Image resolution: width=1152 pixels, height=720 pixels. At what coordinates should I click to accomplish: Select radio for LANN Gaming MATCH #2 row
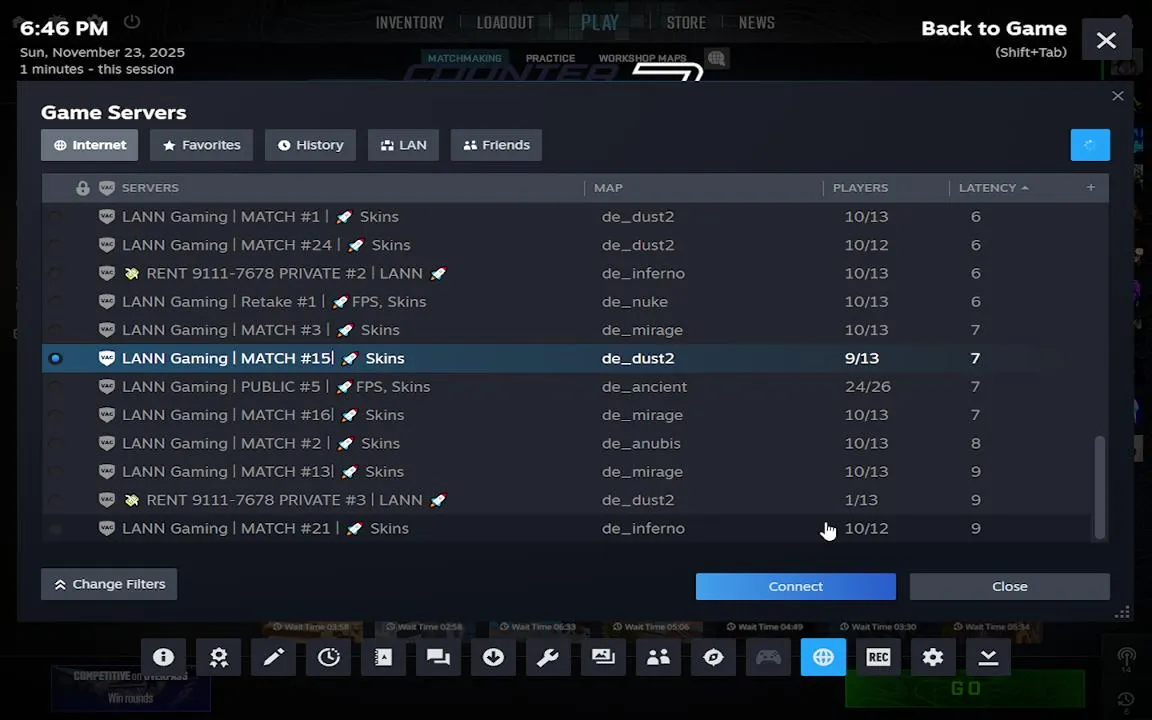(55, 443)
